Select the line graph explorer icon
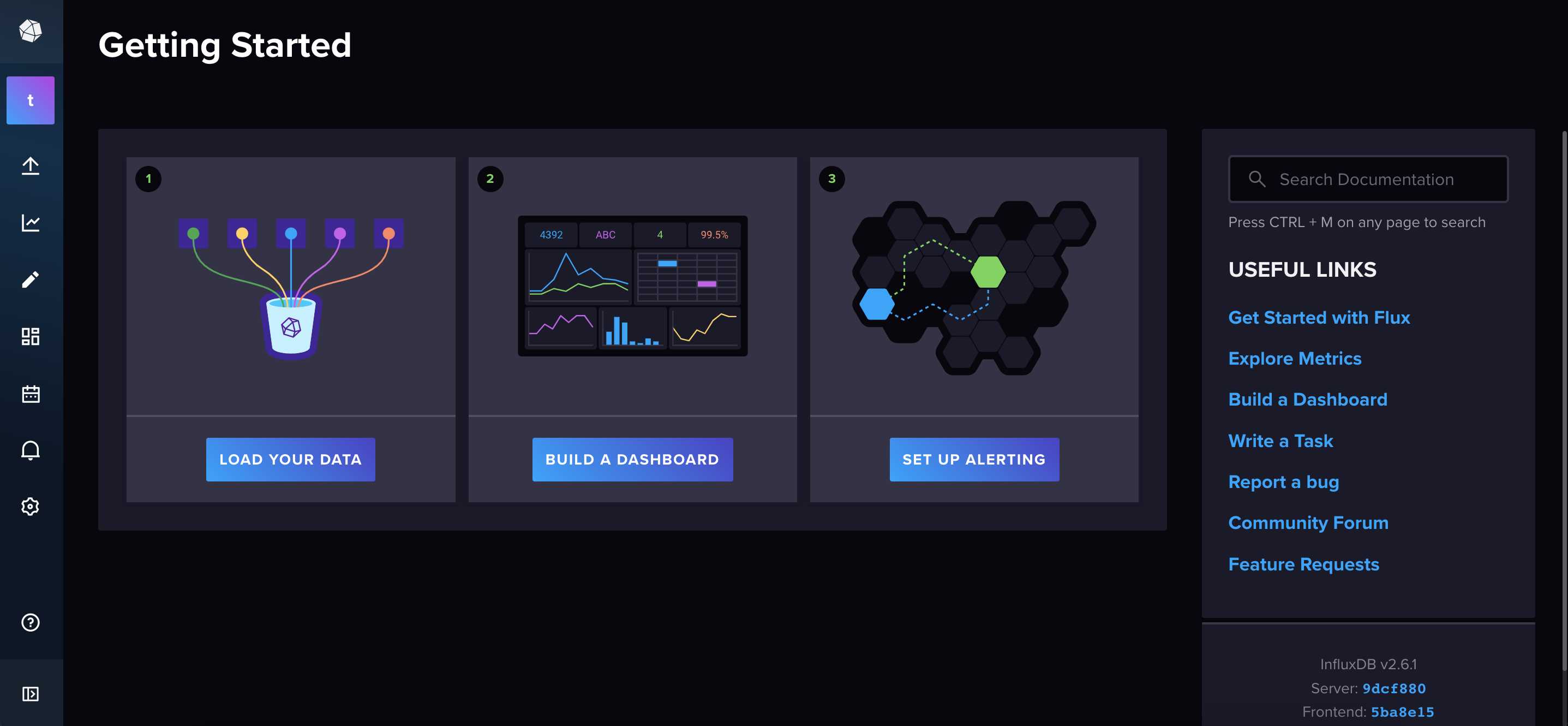The width and height of the screenshot is (1568, 726). pyautogui.click(x=30, y=222)
